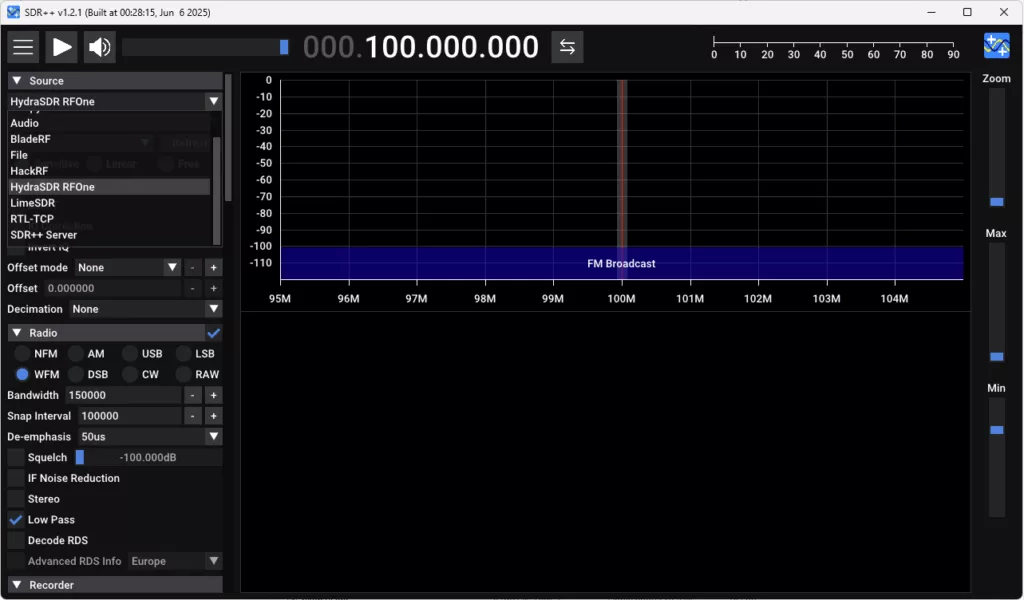Open the Offset mode dropdown

(127, 267)
